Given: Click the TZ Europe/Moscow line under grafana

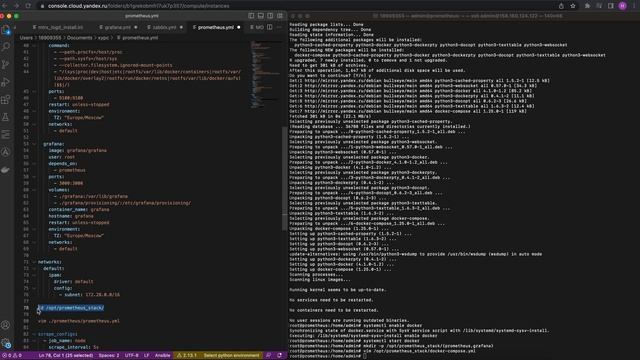Looking at the screenshot, I should coord(79,236).
